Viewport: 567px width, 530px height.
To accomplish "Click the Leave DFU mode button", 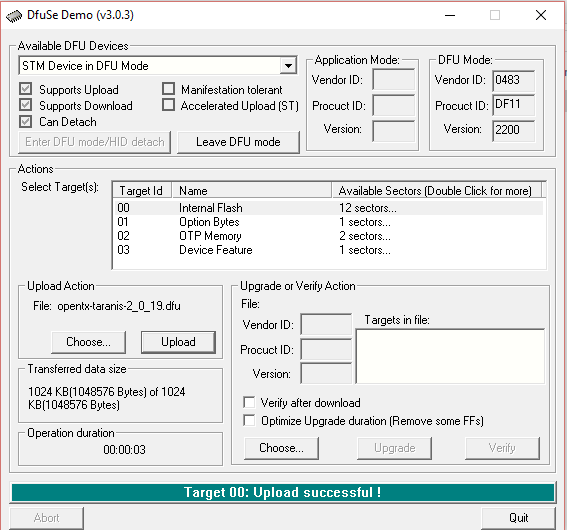I will pos(238,142).
